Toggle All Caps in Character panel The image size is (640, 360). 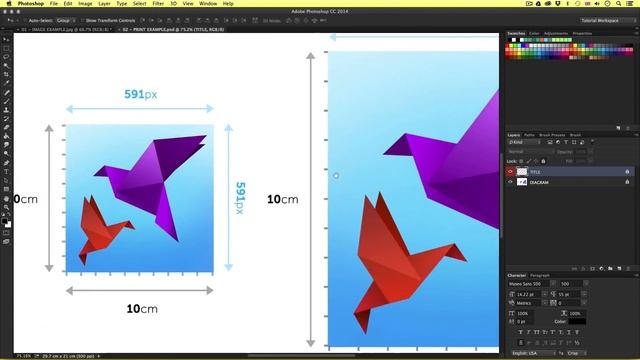tap(536, 332)
